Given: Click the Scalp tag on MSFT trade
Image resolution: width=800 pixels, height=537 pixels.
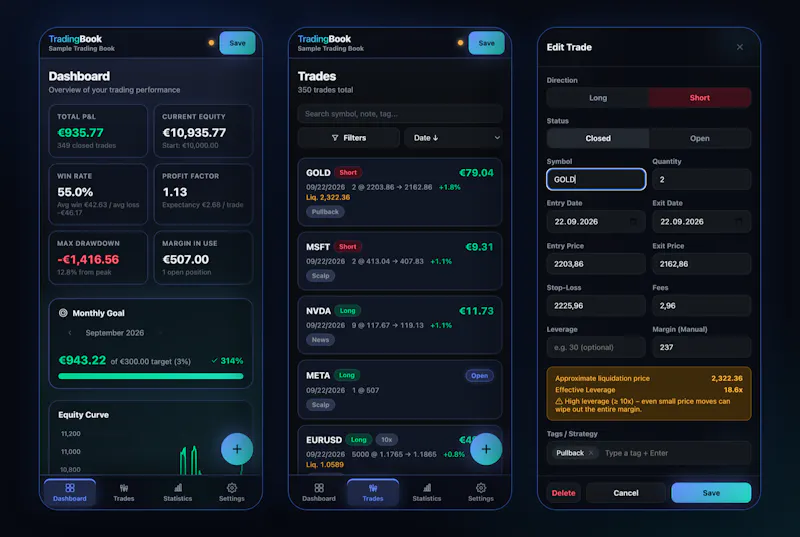Looking at the screenshot, I should [x=320, y=275].
